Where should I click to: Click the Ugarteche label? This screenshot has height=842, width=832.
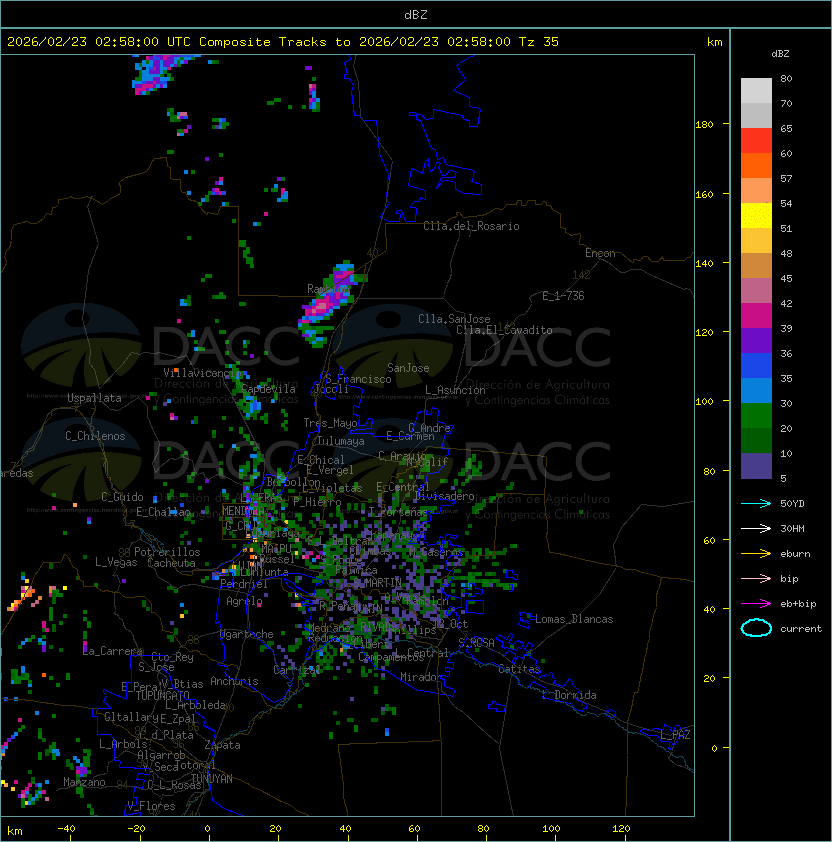click(x=247, y=634)
